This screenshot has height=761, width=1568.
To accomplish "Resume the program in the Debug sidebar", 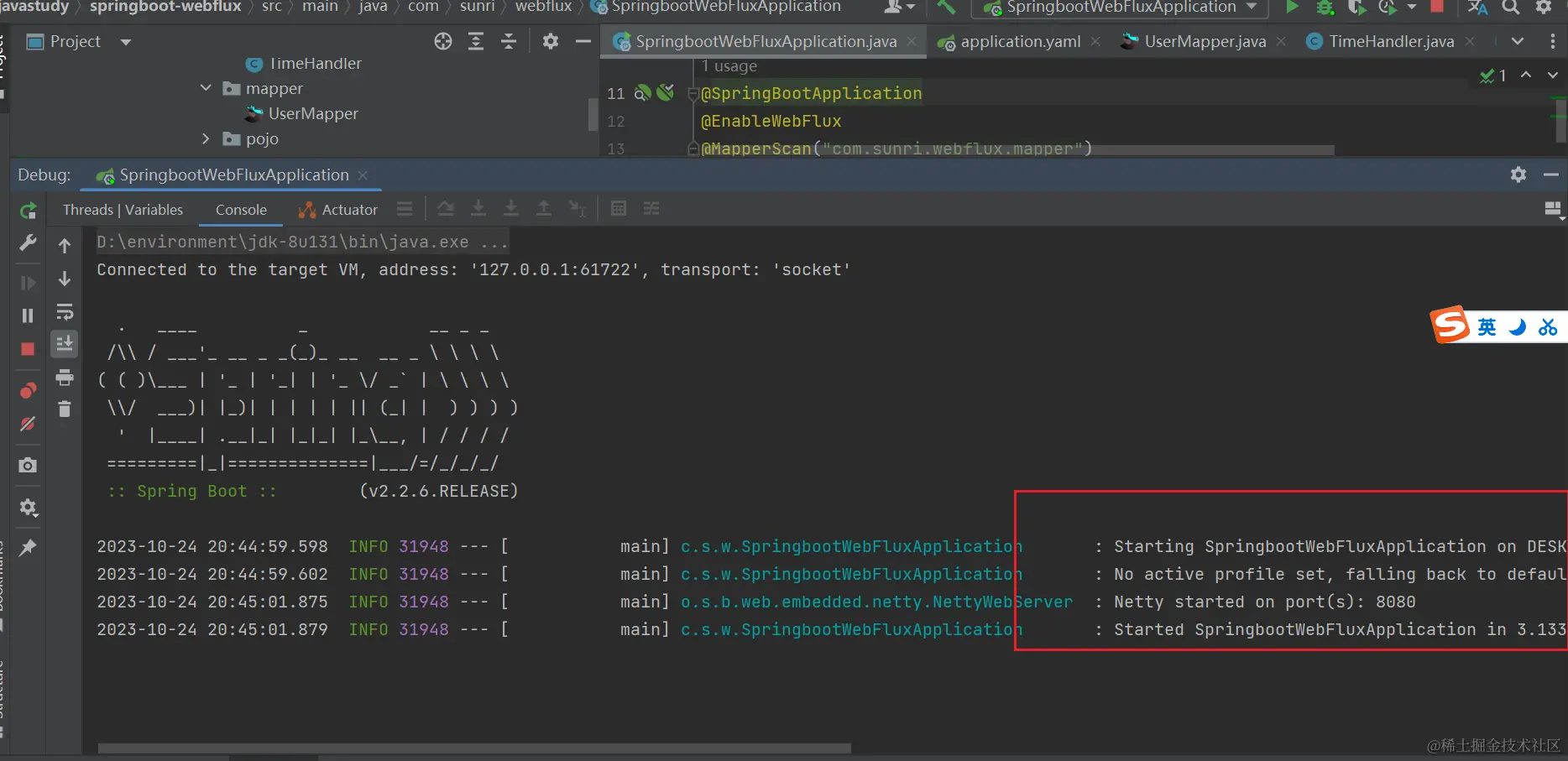I will coord(28,283).
